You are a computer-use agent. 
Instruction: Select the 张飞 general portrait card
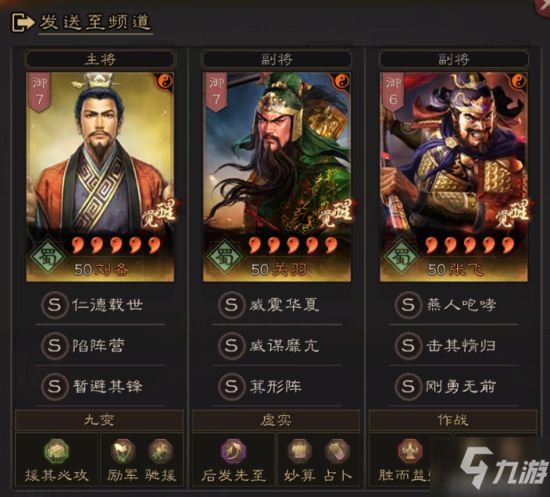click(x=454, y=177)
